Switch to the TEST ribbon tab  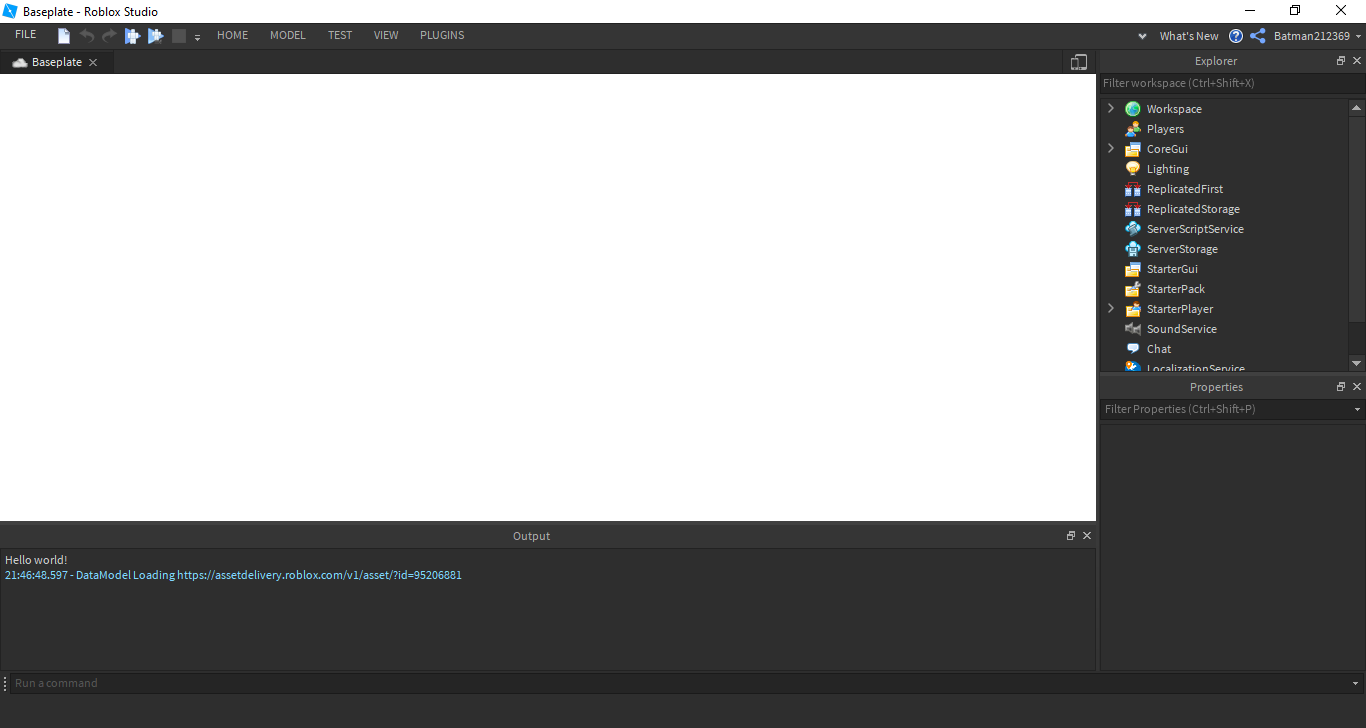pyautogui.click(x=340, y=35)
